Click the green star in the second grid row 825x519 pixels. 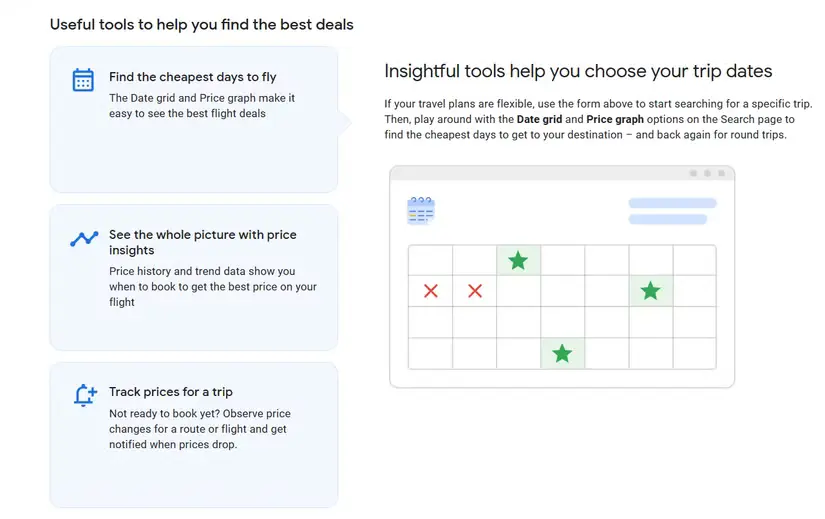(x=650, y=291)
